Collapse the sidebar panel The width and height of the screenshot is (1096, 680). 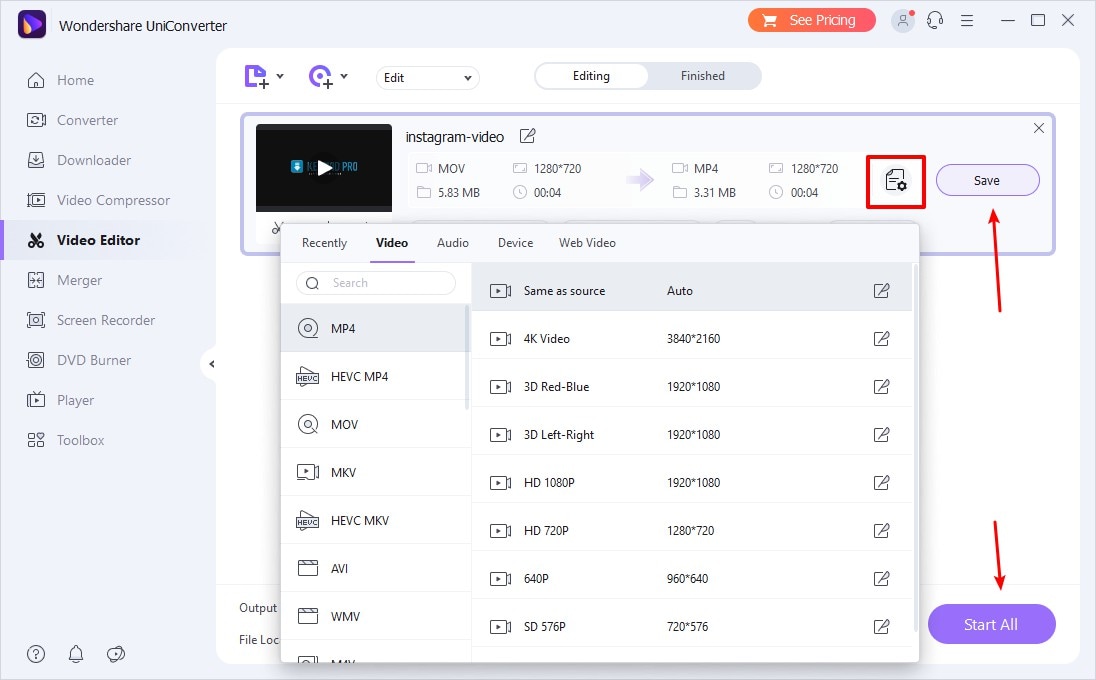pos(211,363)
